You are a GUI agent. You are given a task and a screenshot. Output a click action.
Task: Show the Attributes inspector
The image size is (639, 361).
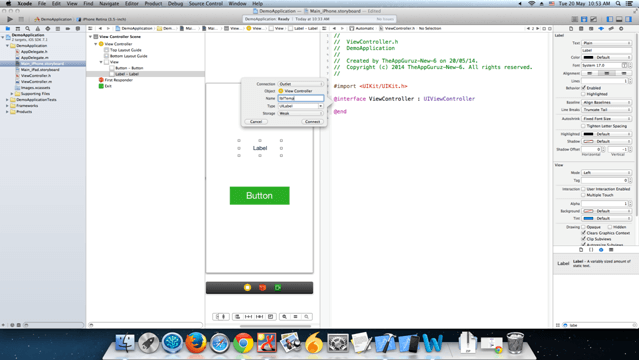[x=601, y=29]
